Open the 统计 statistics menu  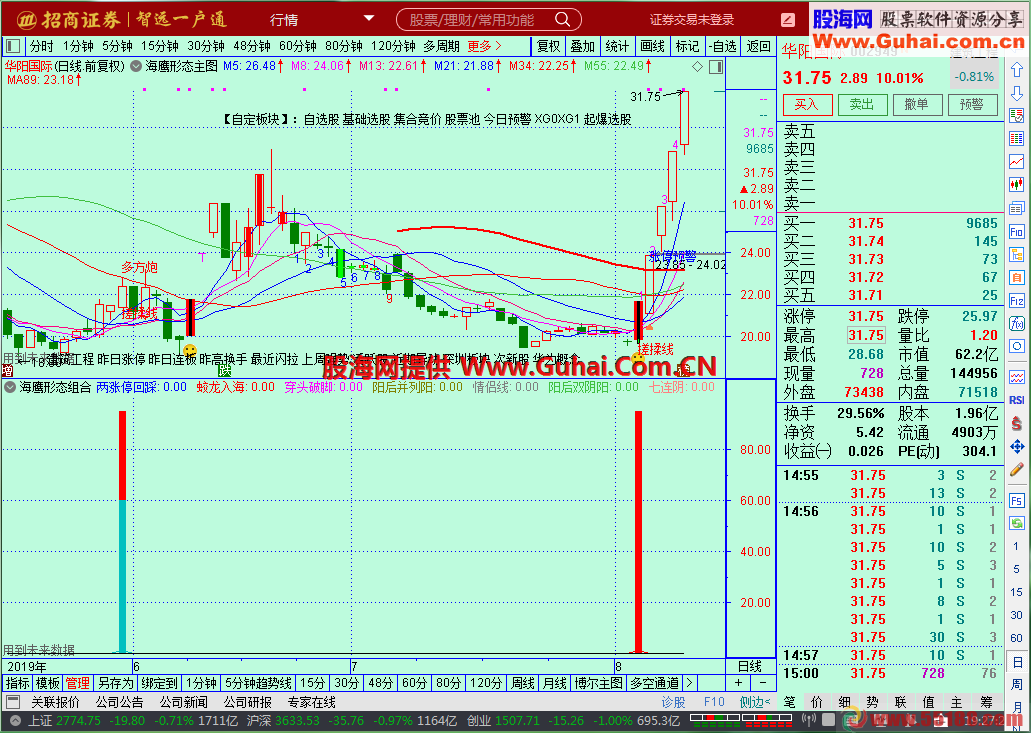(617, 46)
